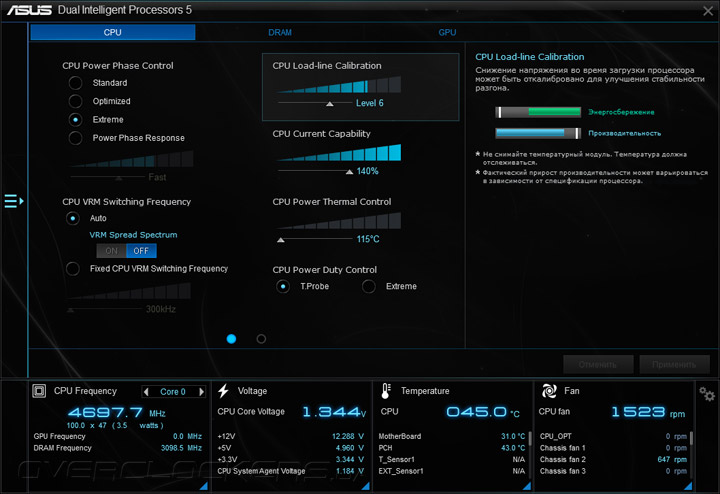Click the CPU Core Voltage 1.344 value
The image size is (720, 494).
click(x=334, y=412)
